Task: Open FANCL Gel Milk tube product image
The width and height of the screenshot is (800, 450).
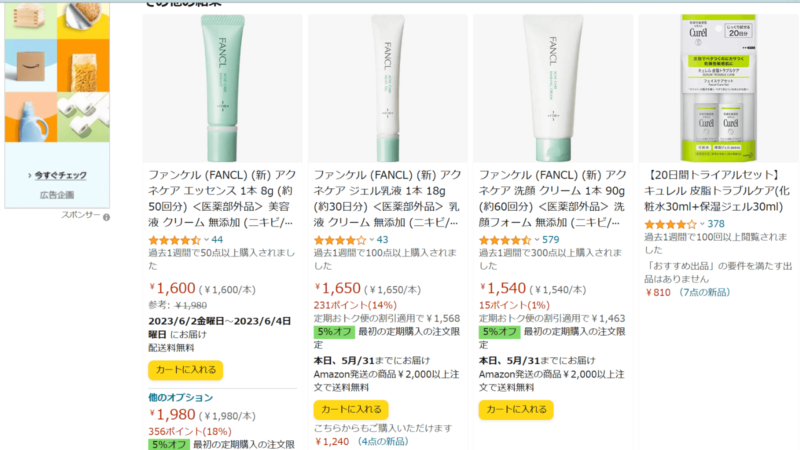Action: click(x=388, y=88)
